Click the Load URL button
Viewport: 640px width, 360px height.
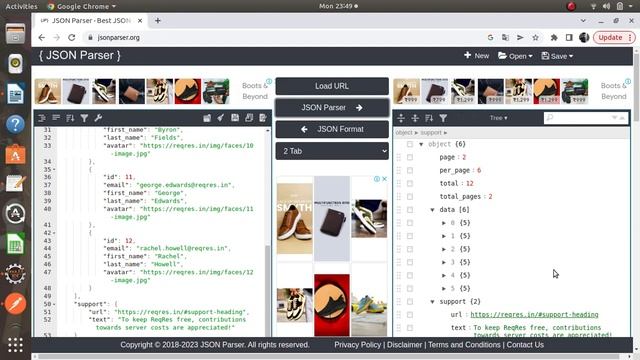point(332,86)
